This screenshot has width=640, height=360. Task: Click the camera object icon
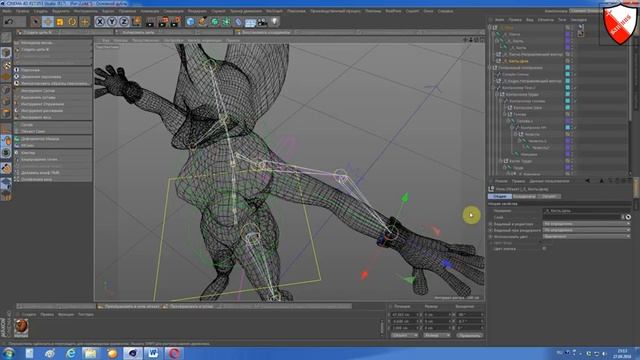click(x=262, y=21)
